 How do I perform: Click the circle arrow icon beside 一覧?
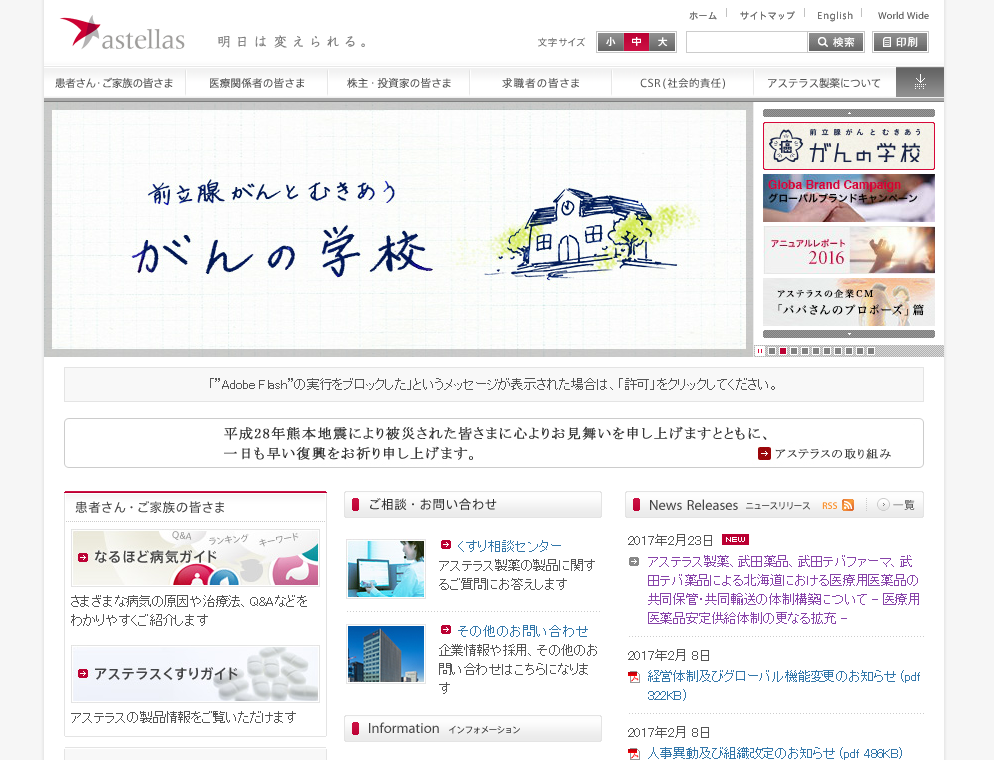coord(883,505)
